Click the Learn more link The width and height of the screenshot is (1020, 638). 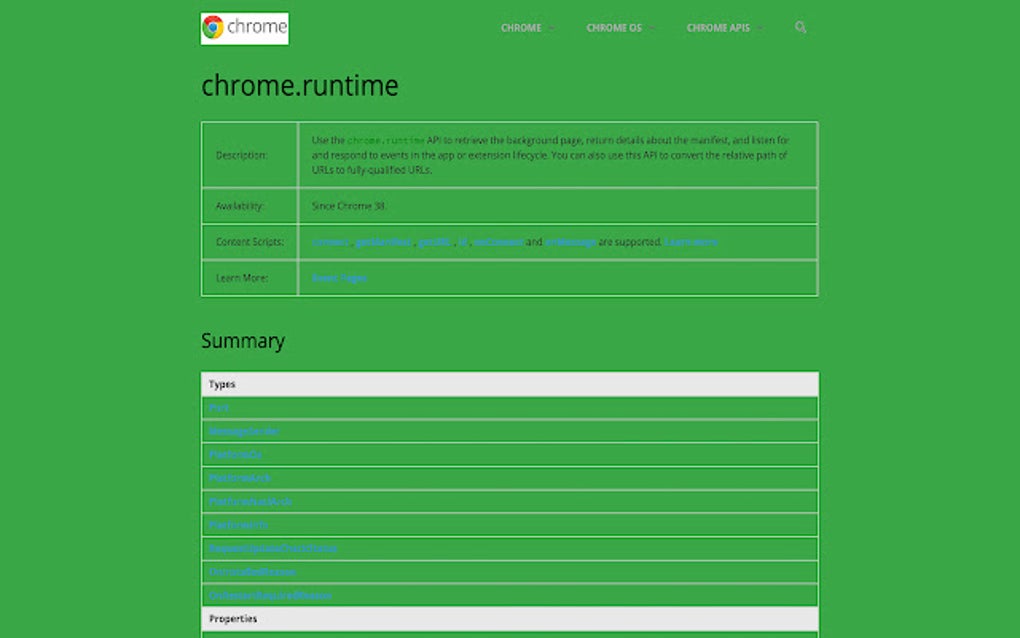pyautogui.click(x=693, y=242)
